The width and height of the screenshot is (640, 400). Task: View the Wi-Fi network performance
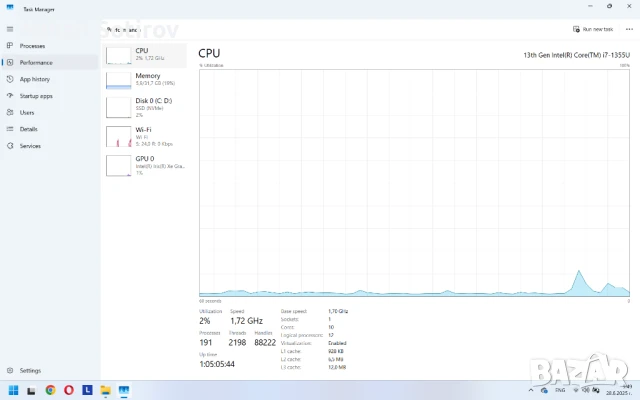coord(146,134)
